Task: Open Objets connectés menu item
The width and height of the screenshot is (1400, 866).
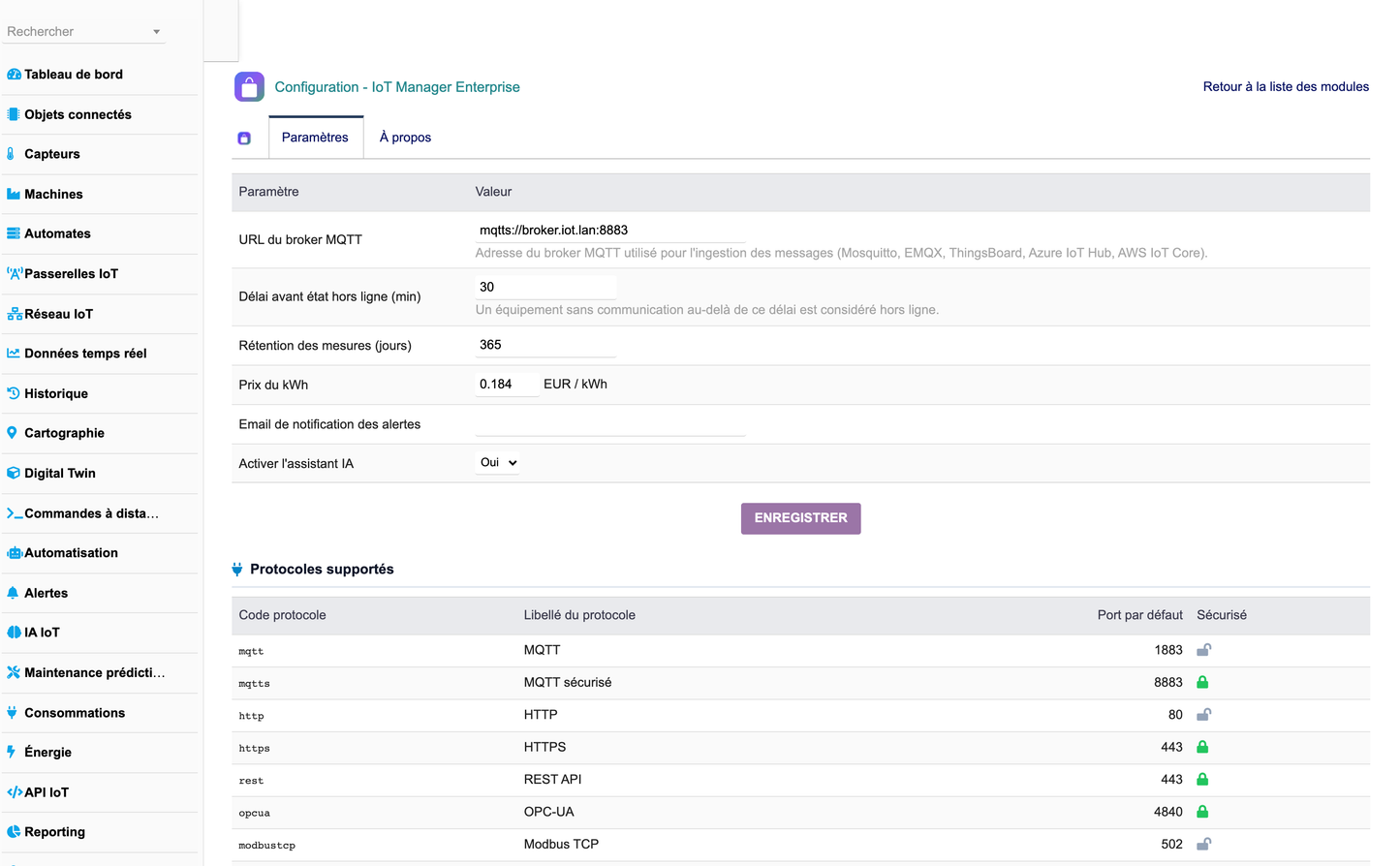Action: pos(78,114)
